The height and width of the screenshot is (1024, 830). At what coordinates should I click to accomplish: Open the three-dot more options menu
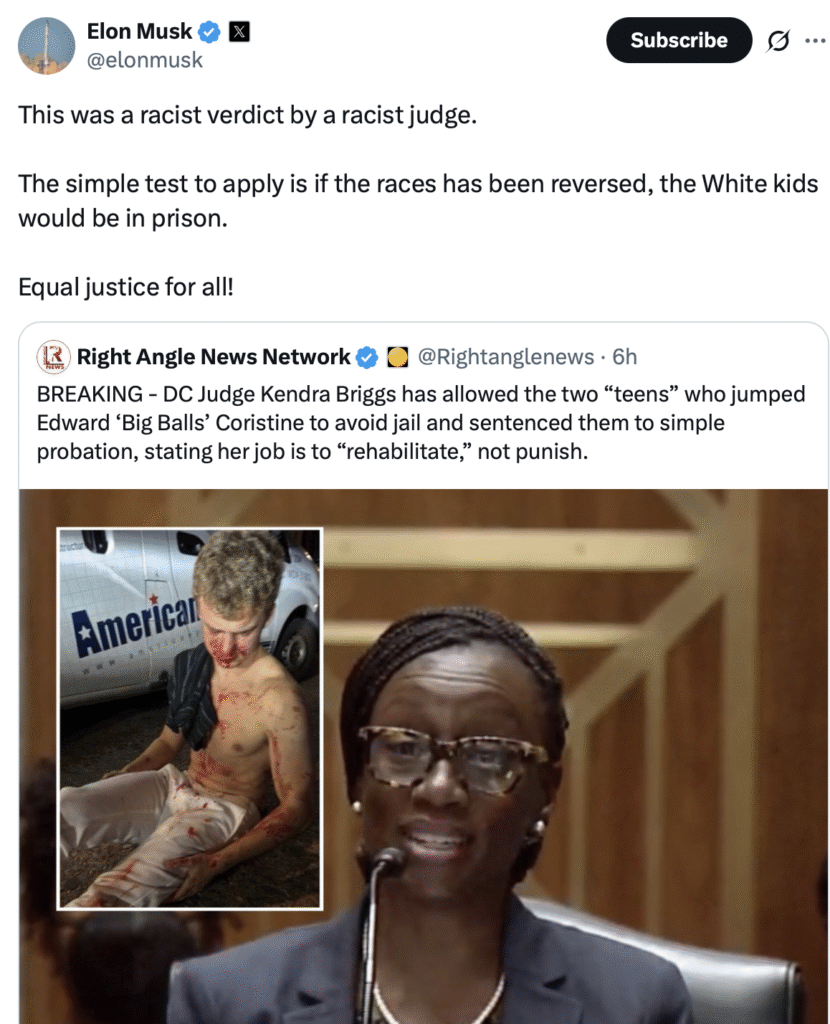click(814, 40)
